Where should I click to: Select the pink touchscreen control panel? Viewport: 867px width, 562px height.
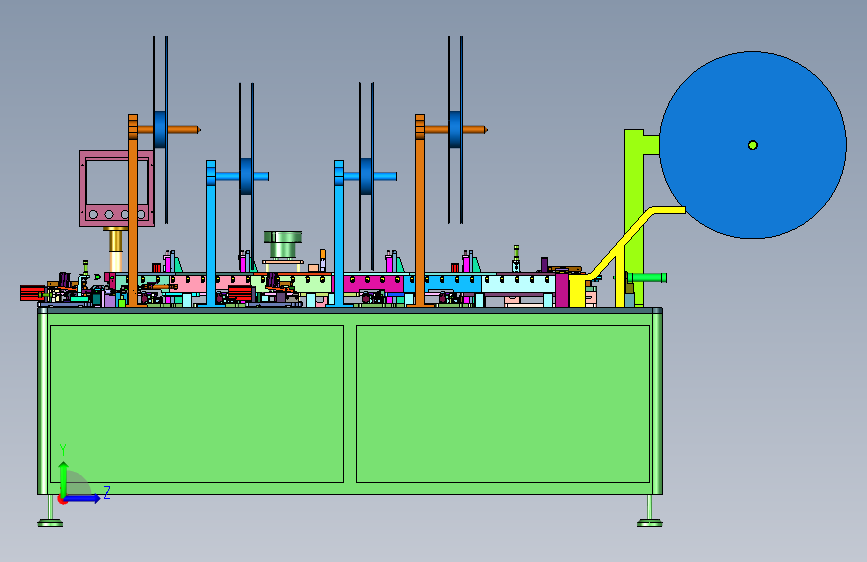pos(117,188)
